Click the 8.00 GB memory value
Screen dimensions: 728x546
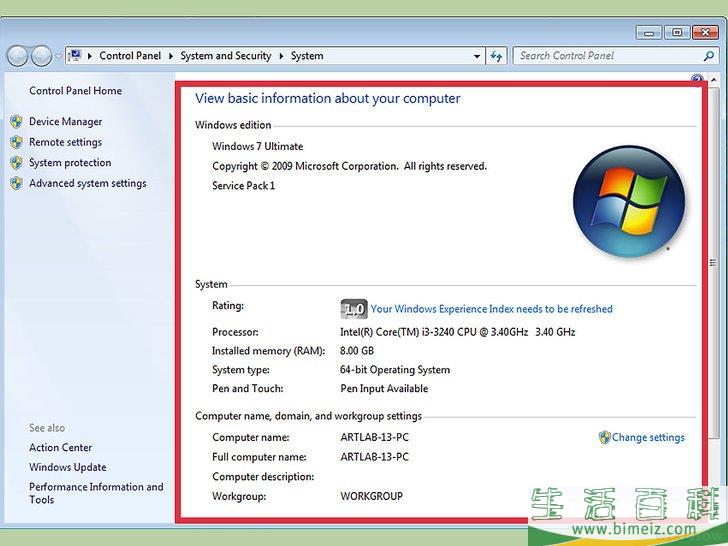[357, 351]
